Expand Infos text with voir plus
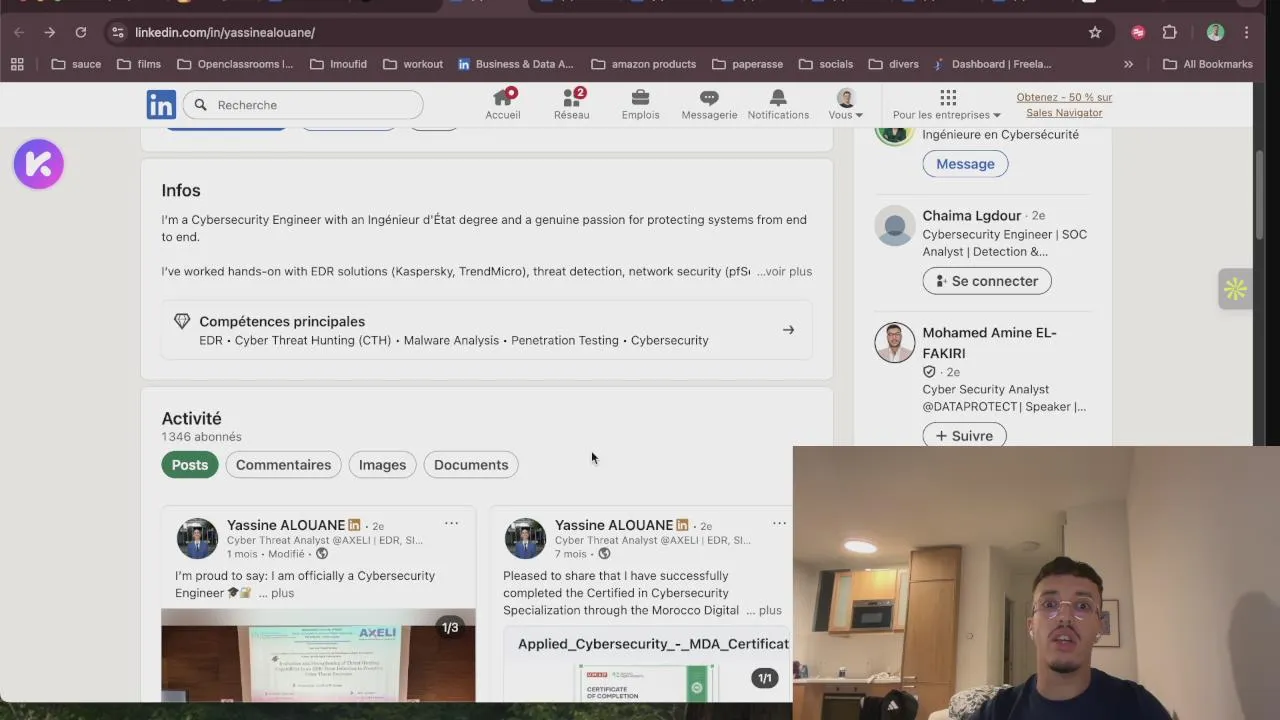1280x720 pixels. tap(785, 271)
